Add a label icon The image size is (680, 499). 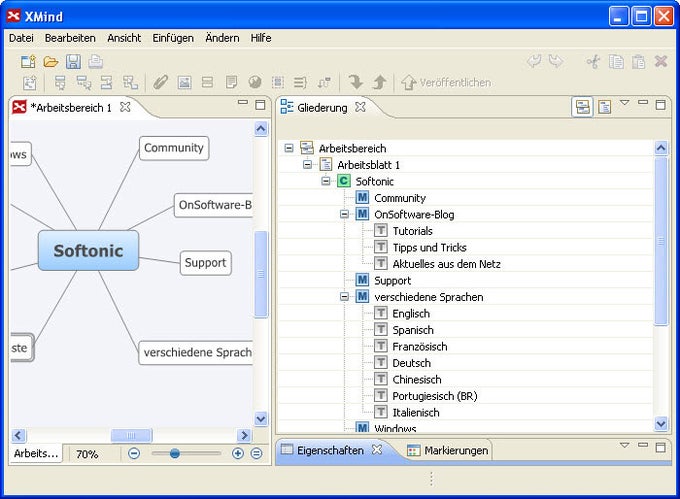click(208, 82)
